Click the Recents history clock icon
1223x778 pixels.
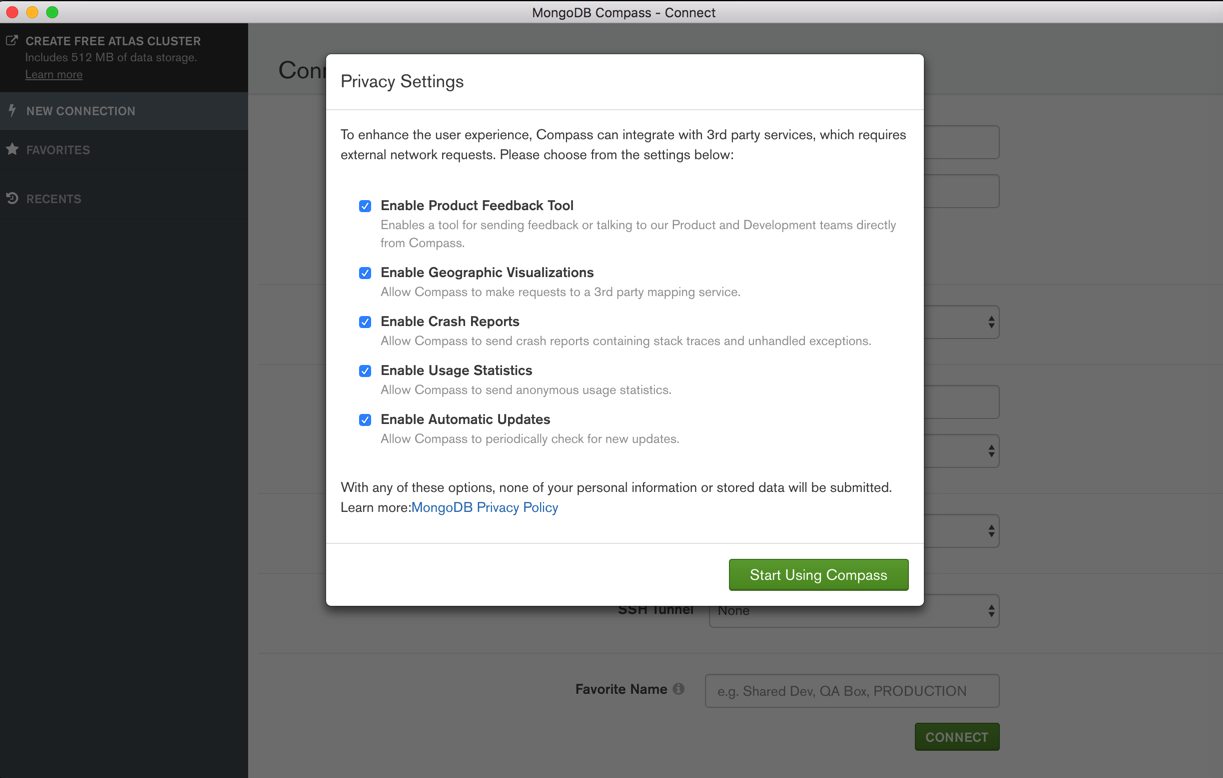pos(12,199)
